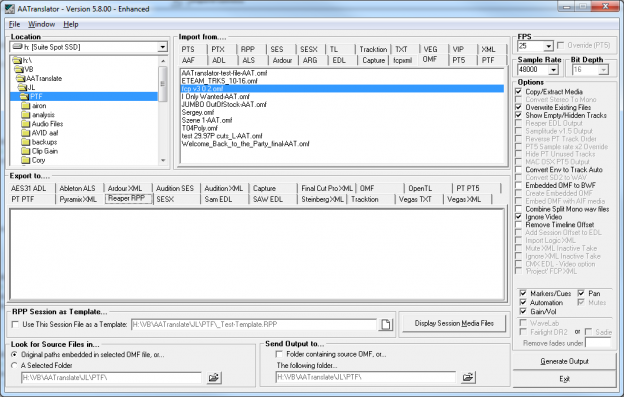Click the folder tree scrollbar up arrow

[163, 61]
